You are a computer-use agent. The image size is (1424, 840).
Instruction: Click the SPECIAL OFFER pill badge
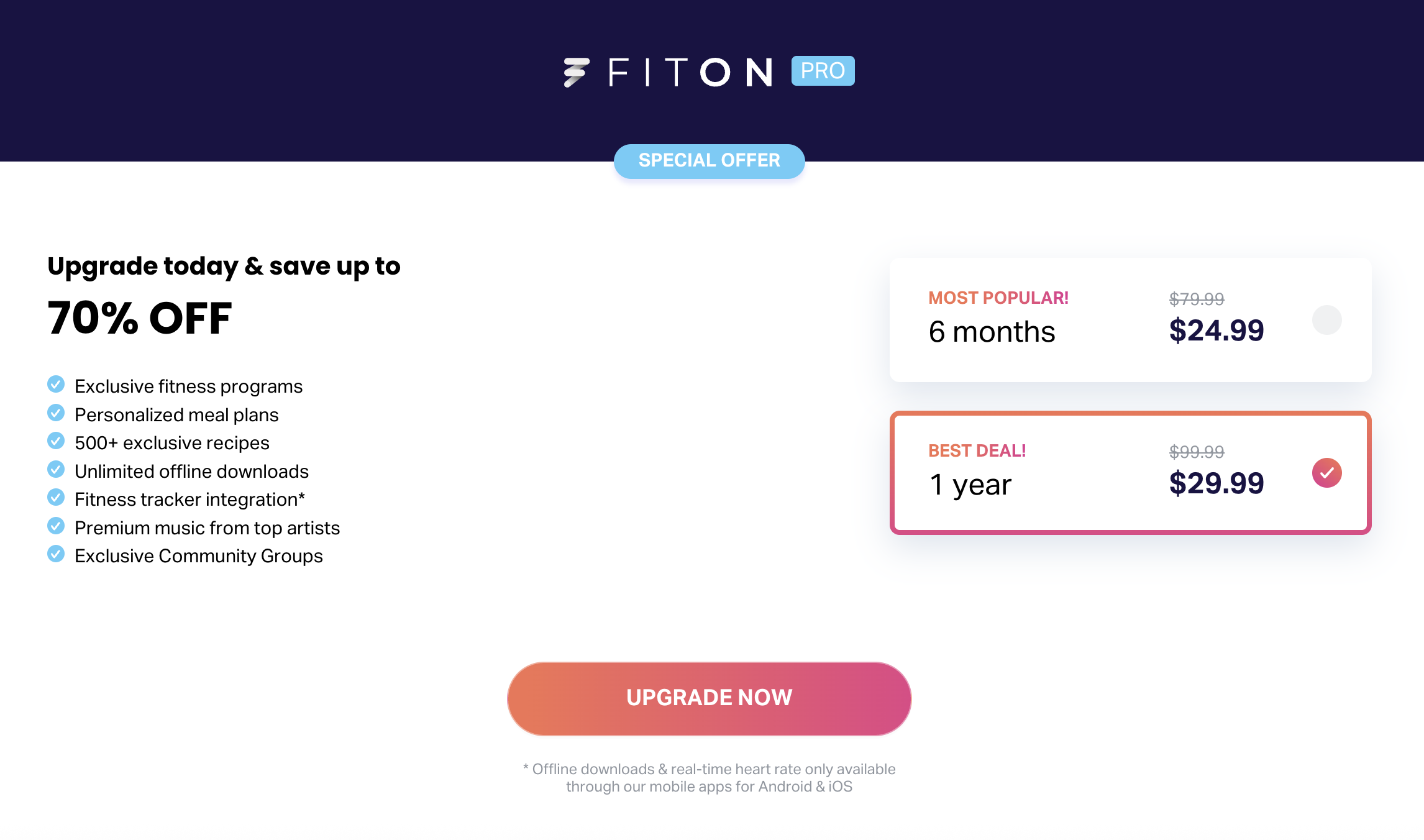tap(709, 161)
